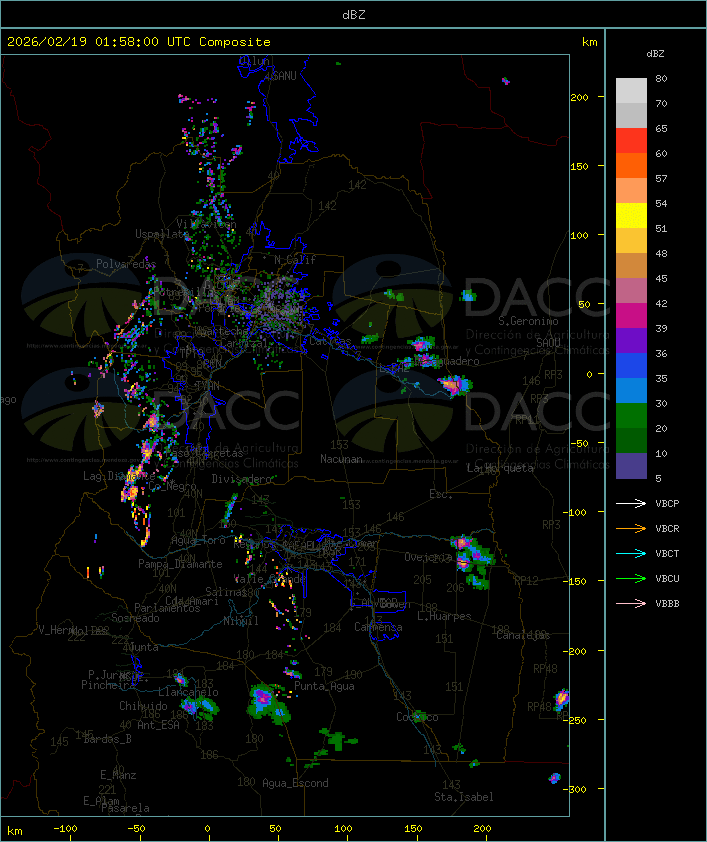Click the N_Calif place label

(295, 259)
